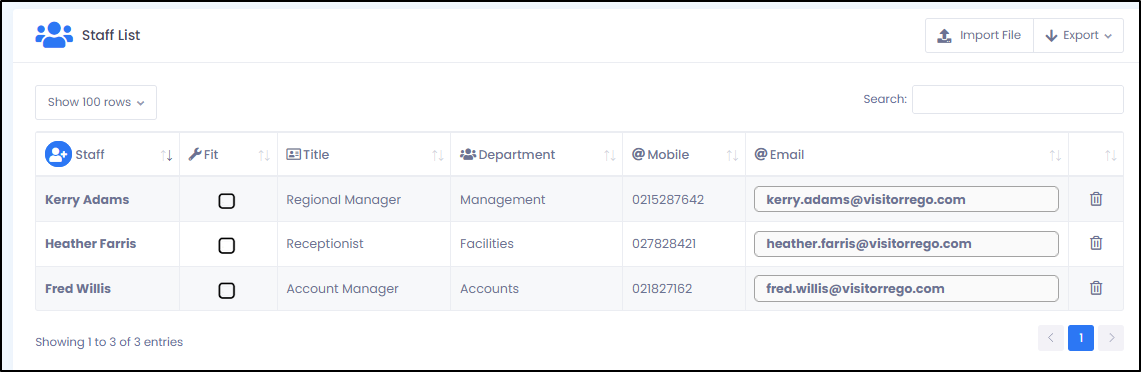Sort the Email column using arrows

click(1055, 155)
